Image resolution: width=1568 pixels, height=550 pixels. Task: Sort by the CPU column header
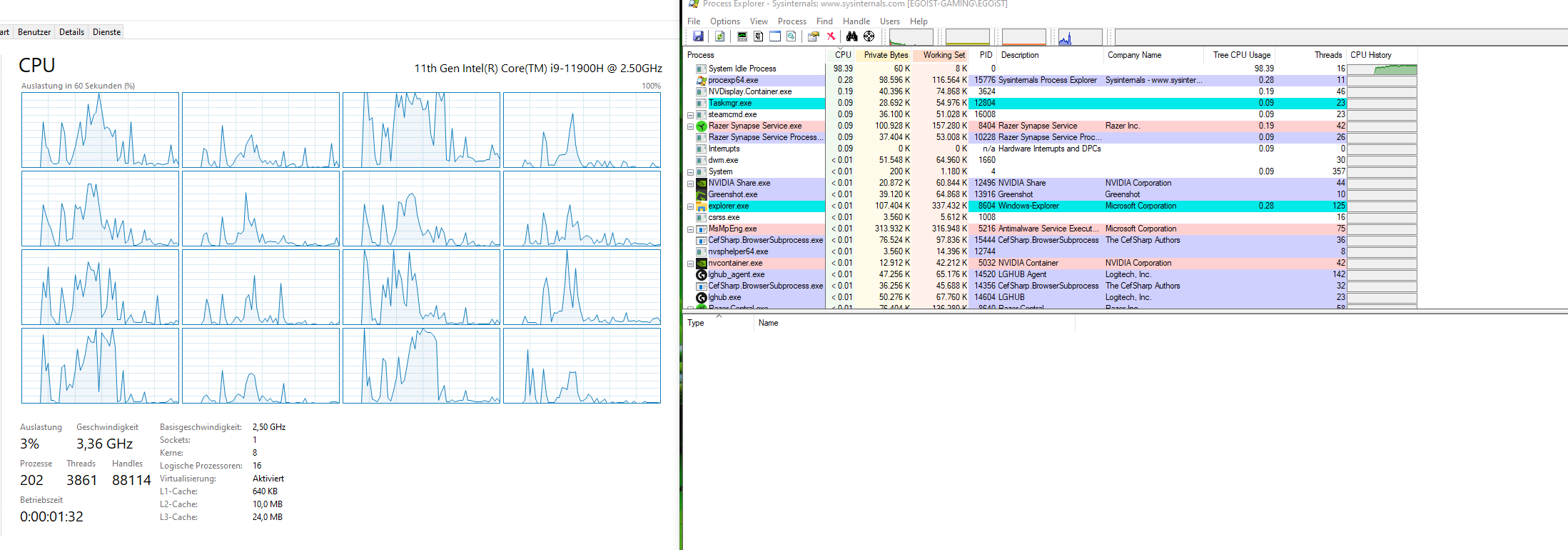(x=841, y=55)
